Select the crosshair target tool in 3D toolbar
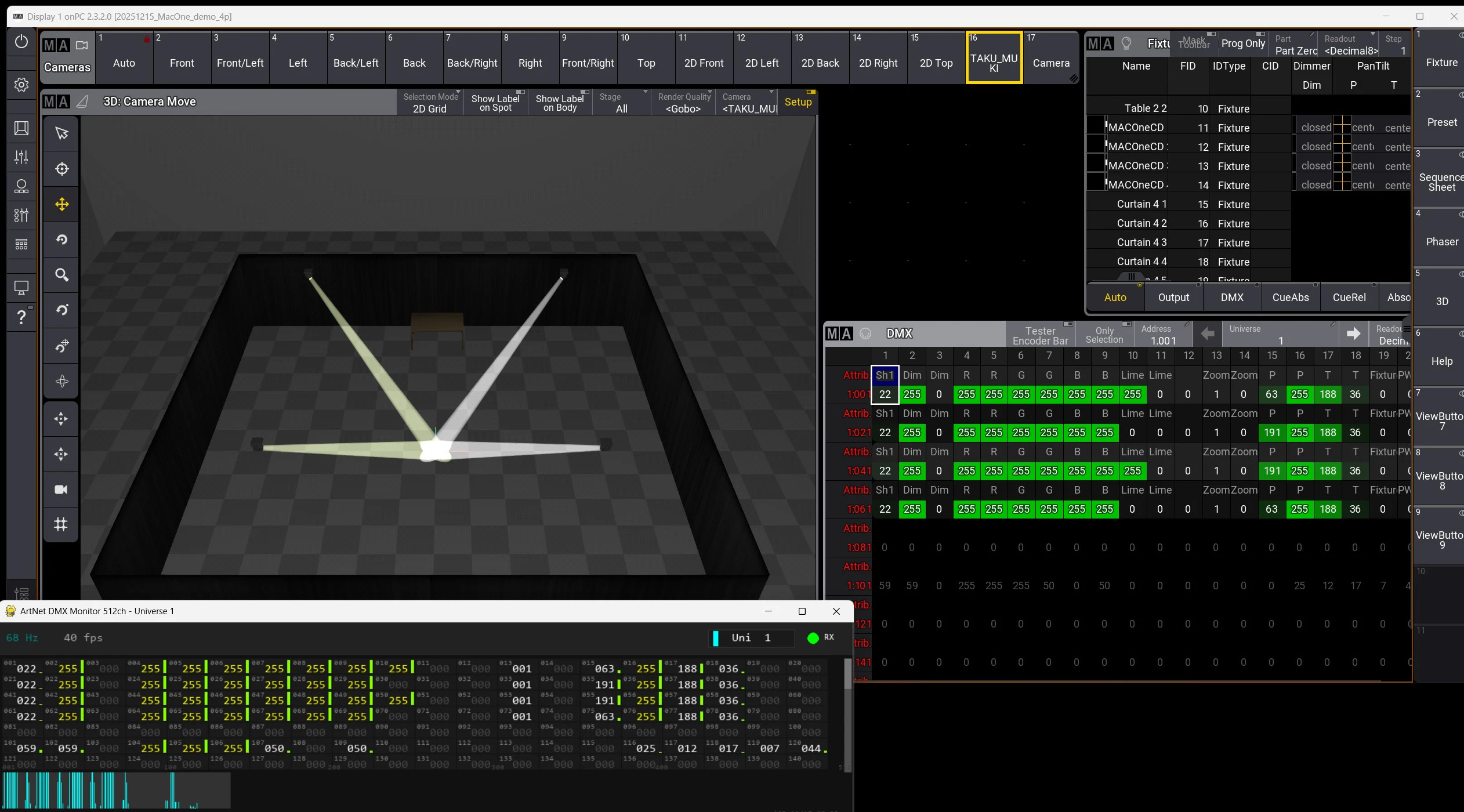1464x812 pixels. [61, 169]
